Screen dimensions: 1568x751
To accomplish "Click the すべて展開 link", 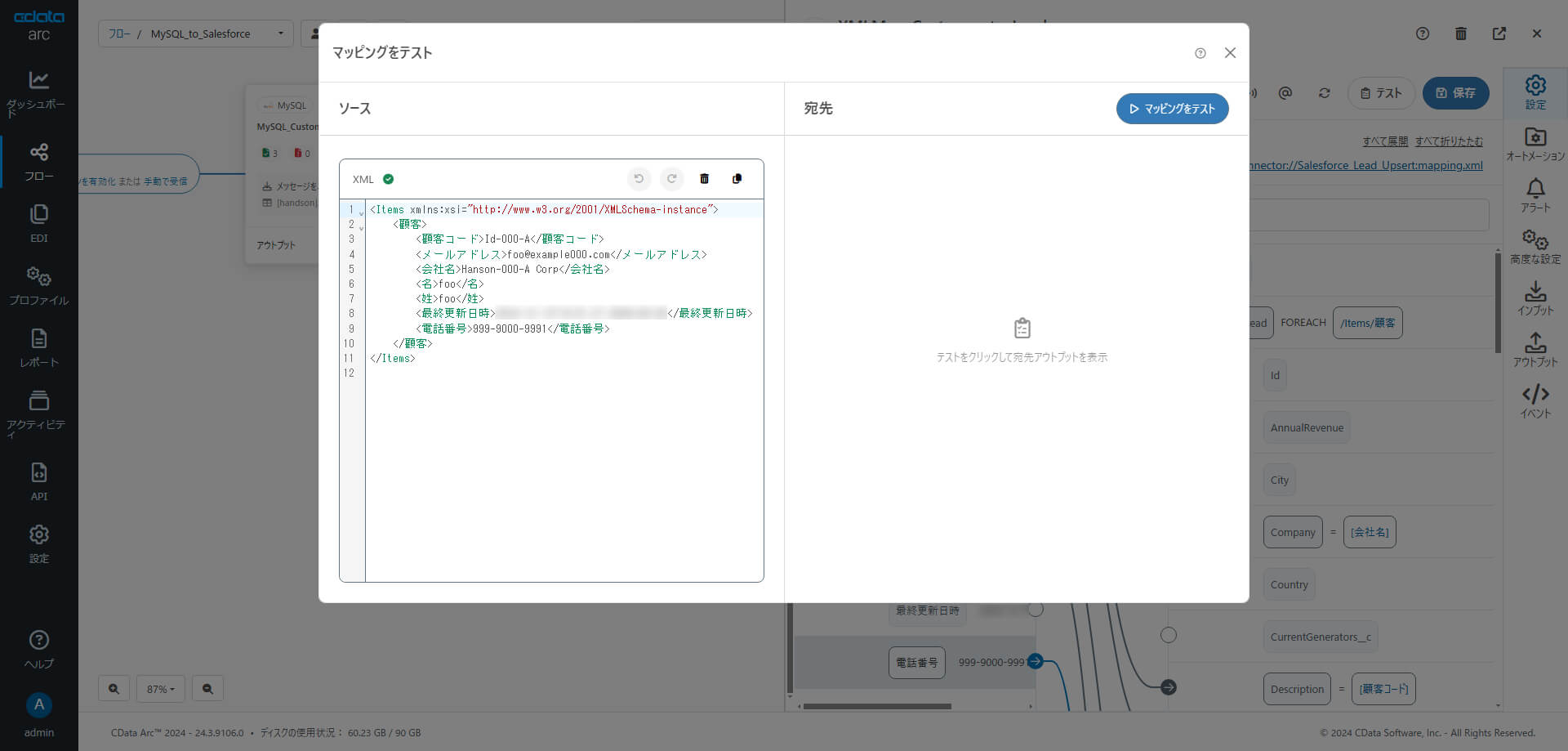I will click(1385, 141).
